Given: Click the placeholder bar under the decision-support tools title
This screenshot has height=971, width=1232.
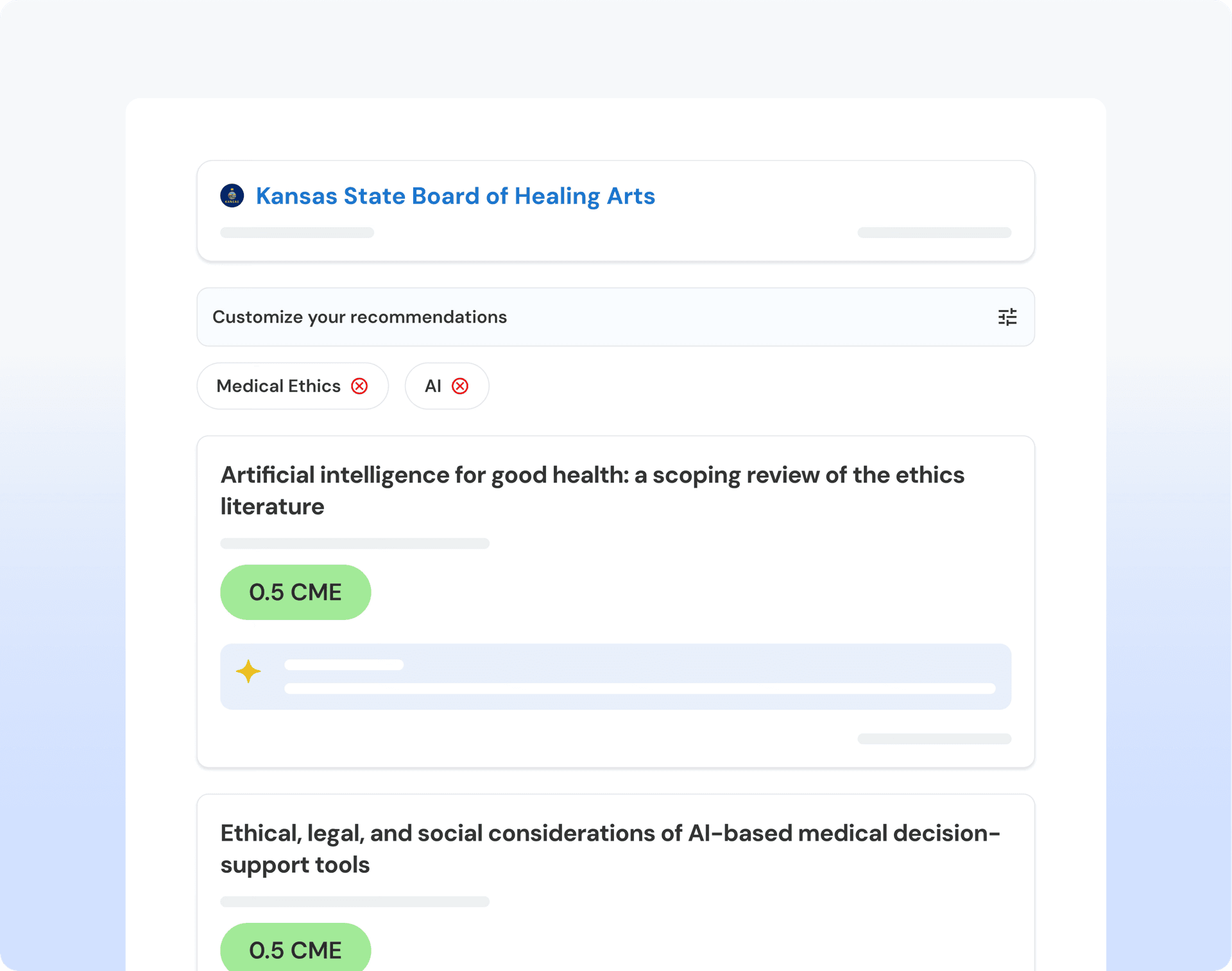Looking at the screenshot, I should point(354,902).
